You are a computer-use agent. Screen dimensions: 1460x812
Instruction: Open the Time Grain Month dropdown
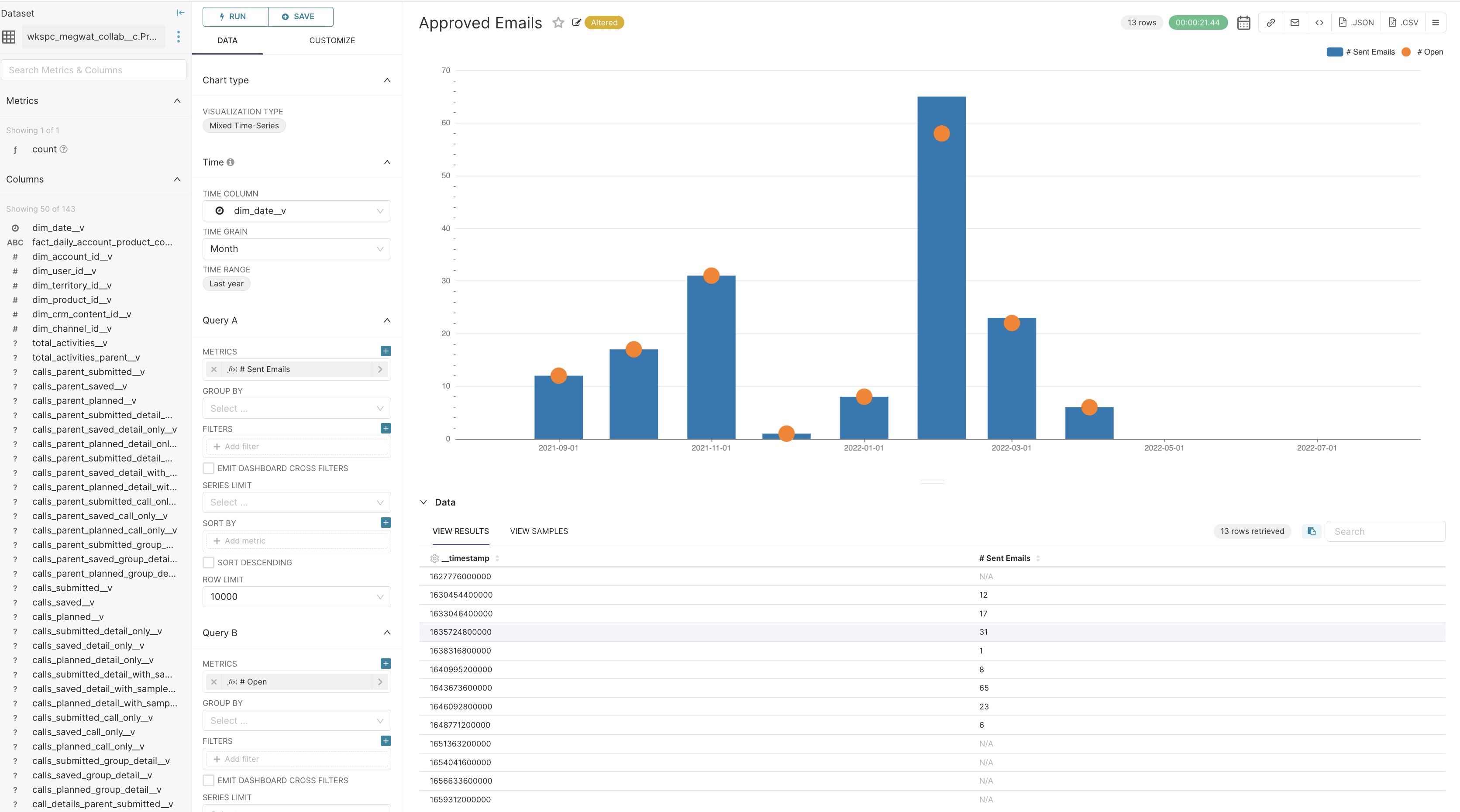coord(296,249)
